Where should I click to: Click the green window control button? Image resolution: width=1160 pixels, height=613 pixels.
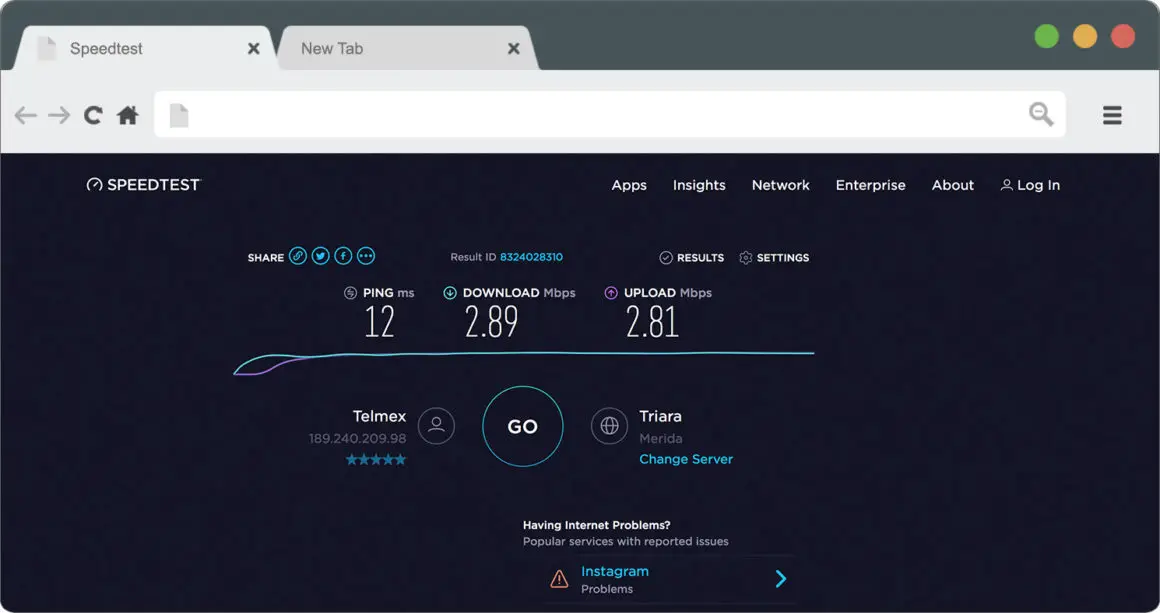pyautogui.click(x=1046, y=35)
